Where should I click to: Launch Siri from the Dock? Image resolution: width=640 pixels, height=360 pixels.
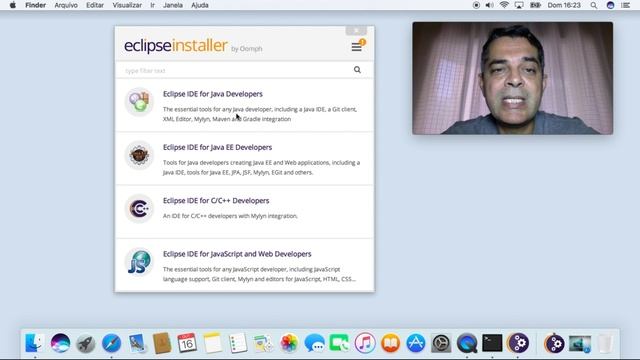[60, 343]
